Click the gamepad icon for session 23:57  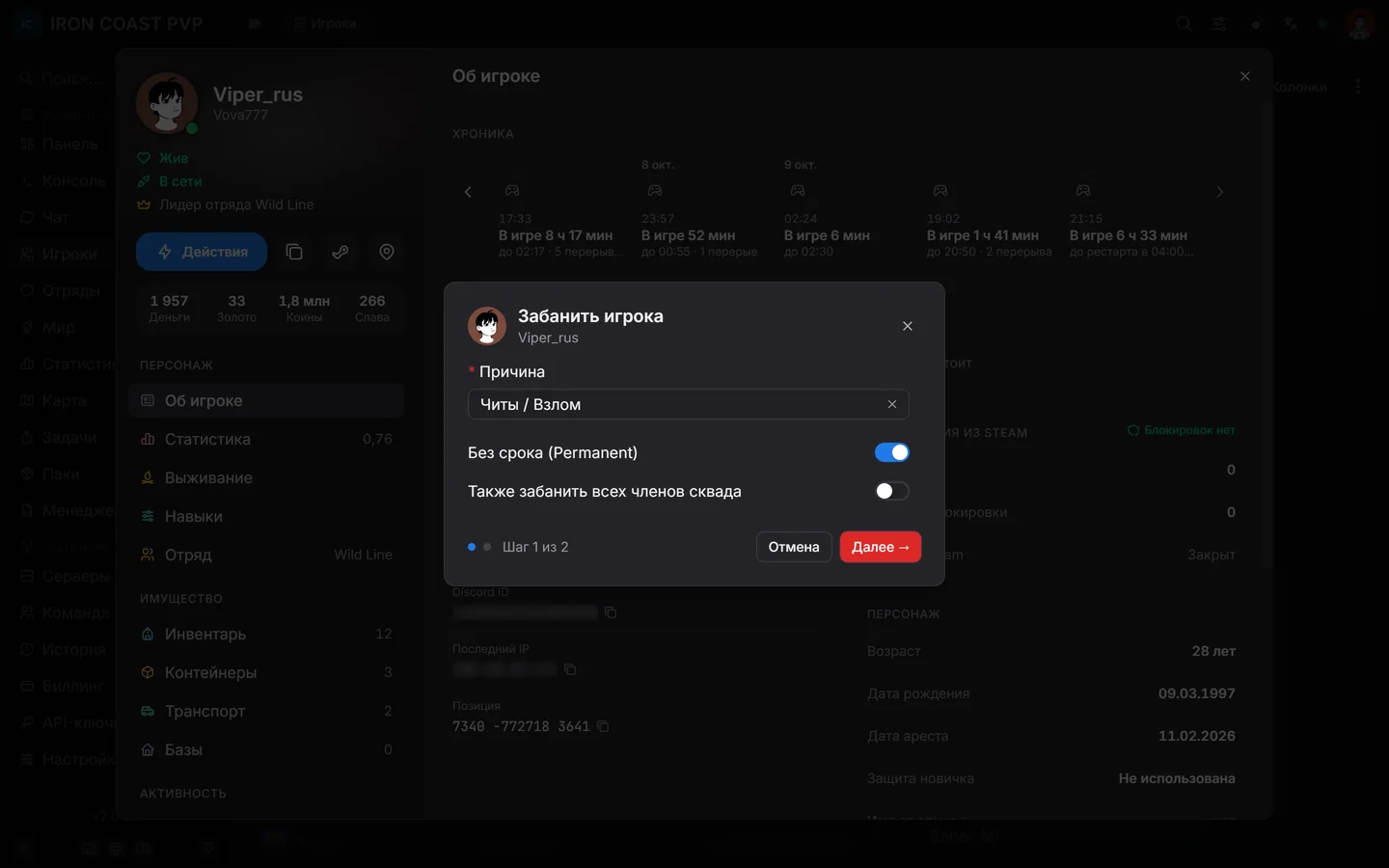(655, 191)
